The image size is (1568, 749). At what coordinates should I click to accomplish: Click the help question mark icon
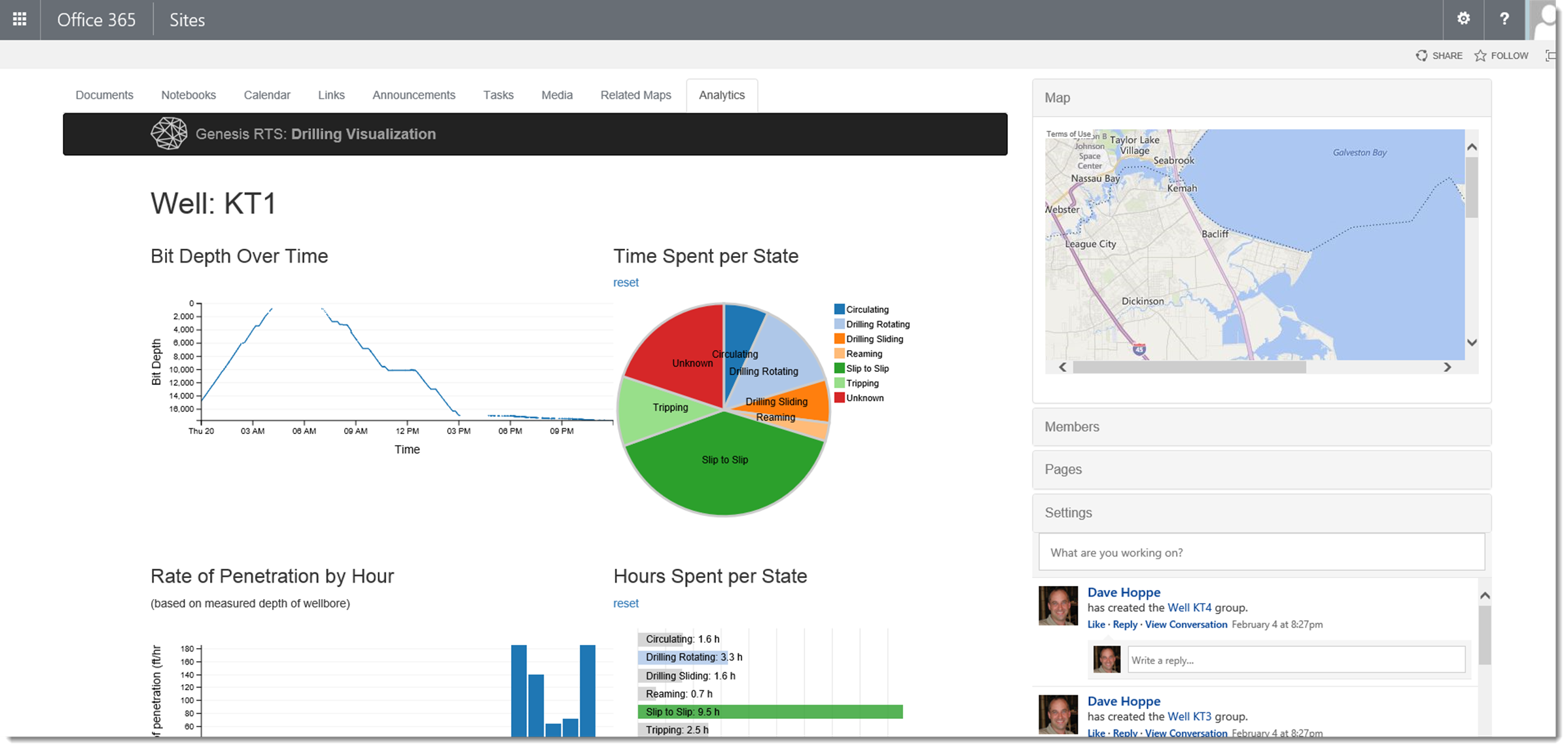coord(1504,19)
